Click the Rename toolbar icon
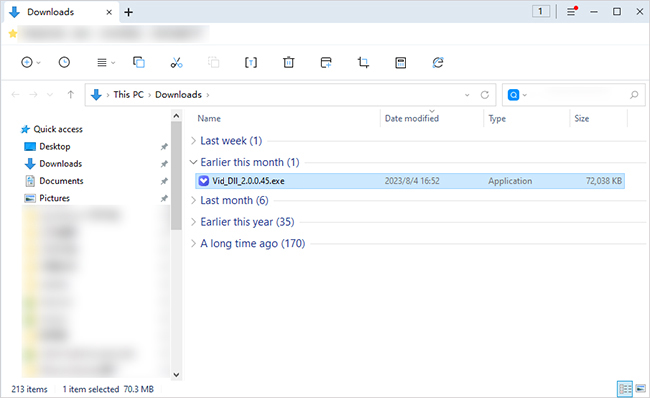650x398 pixels. tap(251, 63)
